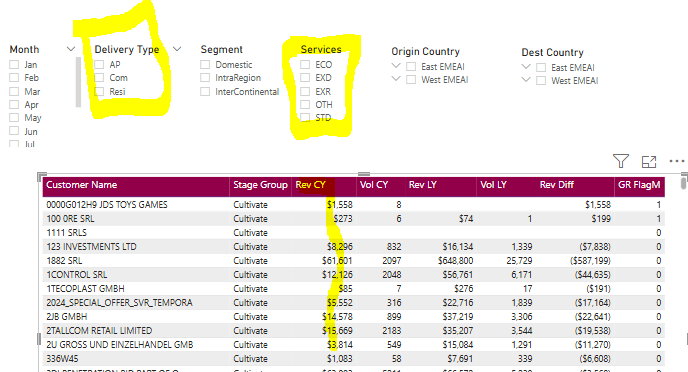The width and height of the screenshot is (688, 372).
Task: Select 123 INVESTMENTS LTD customer
Action: pos(91,247)
